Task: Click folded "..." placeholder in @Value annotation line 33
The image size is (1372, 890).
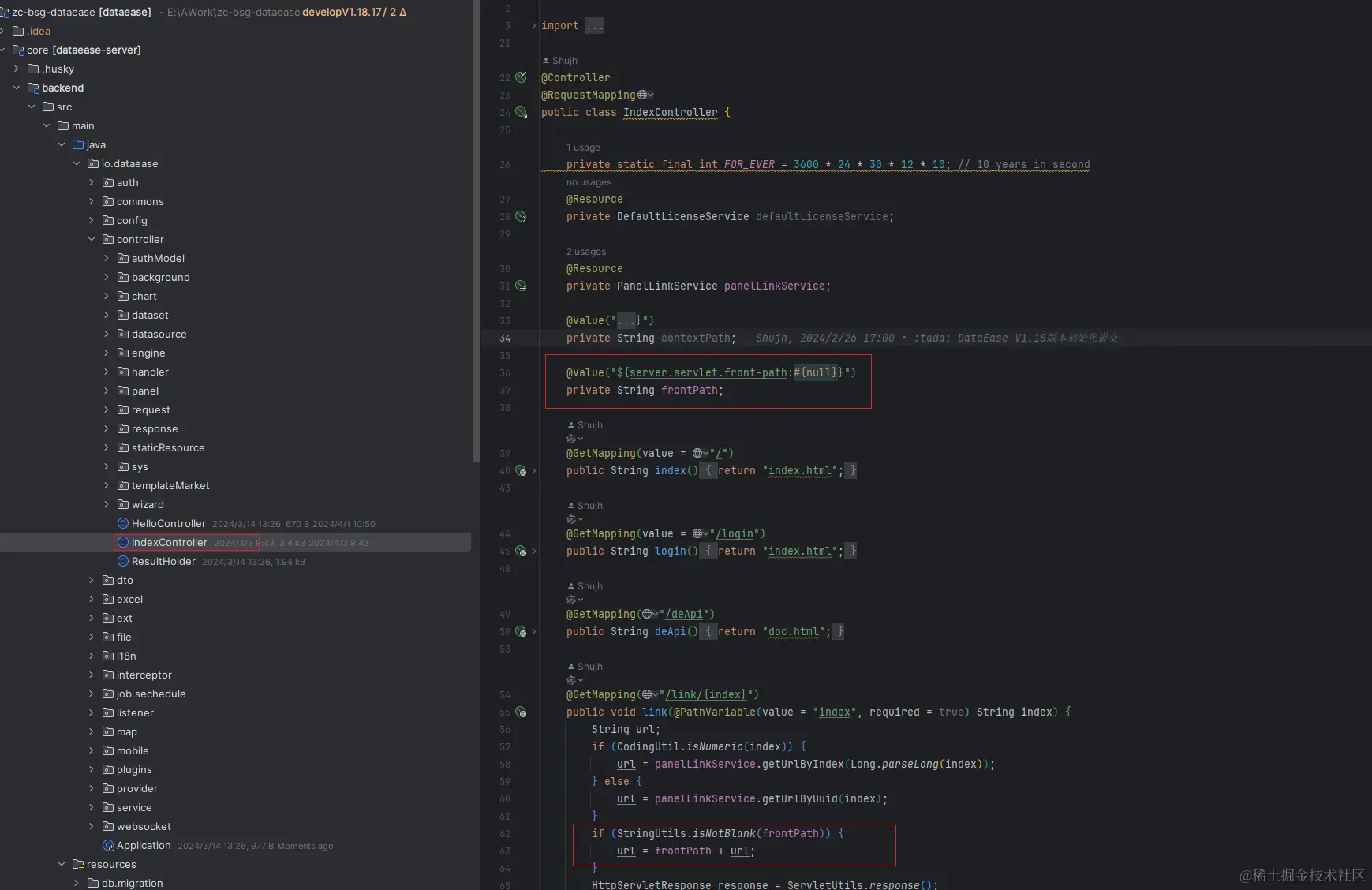Action: (x=626, y=320)
